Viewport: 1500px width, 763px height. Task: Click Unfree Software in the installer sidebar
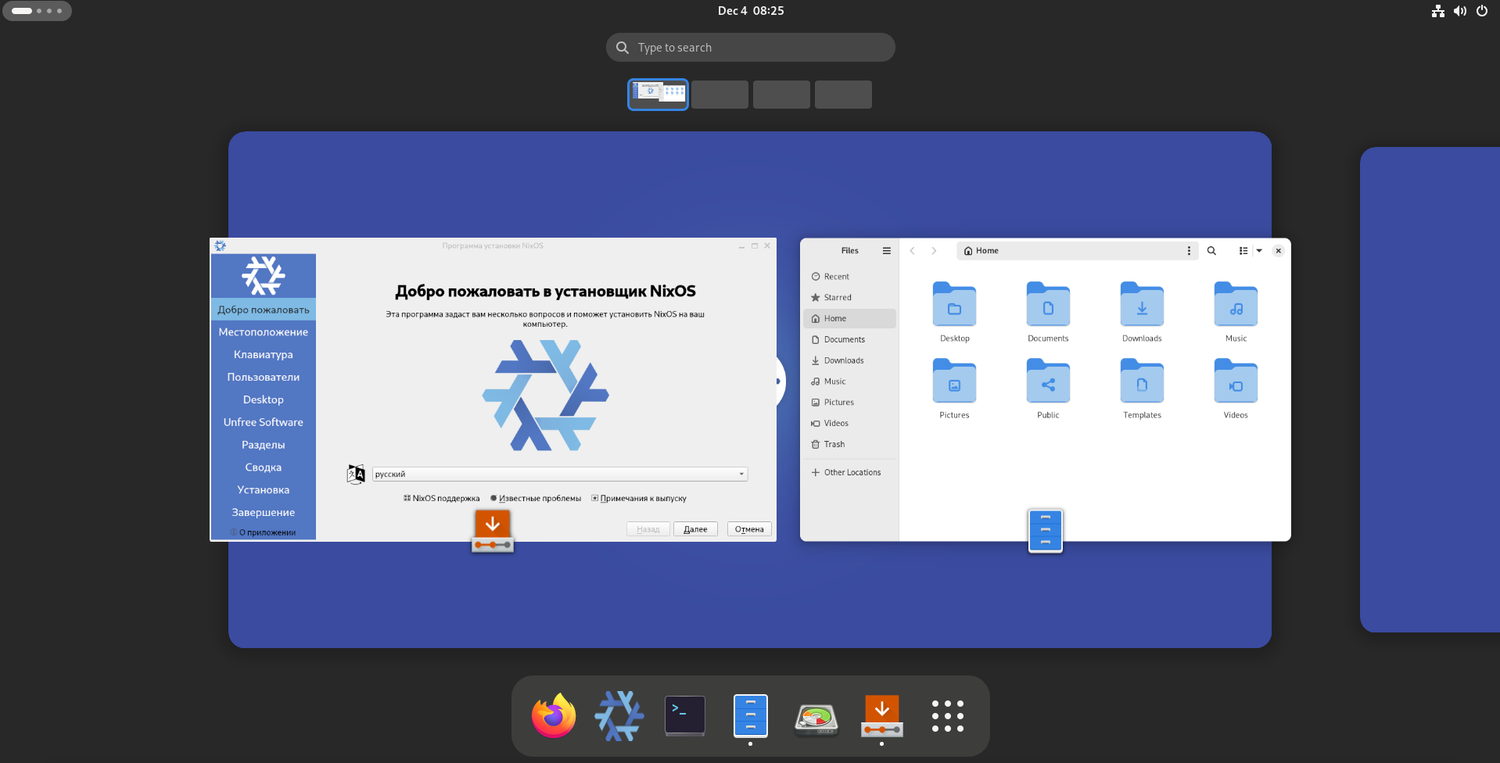pos(263,422)
